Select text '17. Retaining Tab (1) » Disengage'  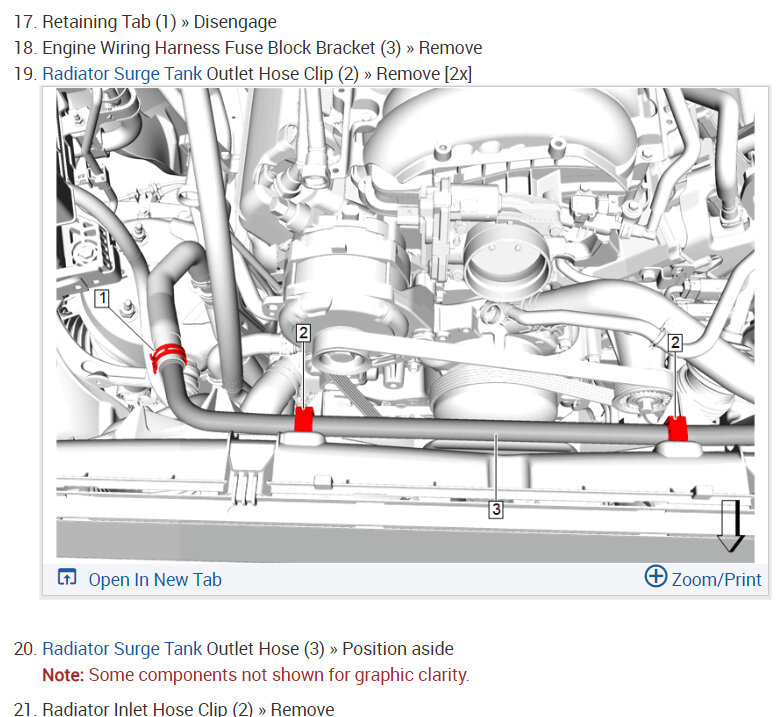click(145, 22)
